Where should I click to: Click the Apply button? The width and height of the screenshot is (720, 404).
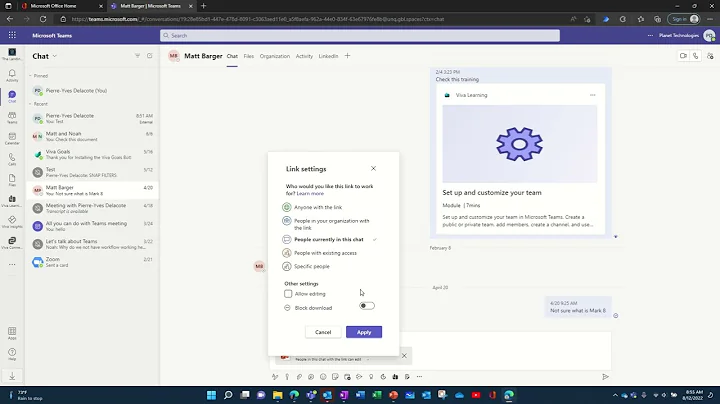click(364, 332)
